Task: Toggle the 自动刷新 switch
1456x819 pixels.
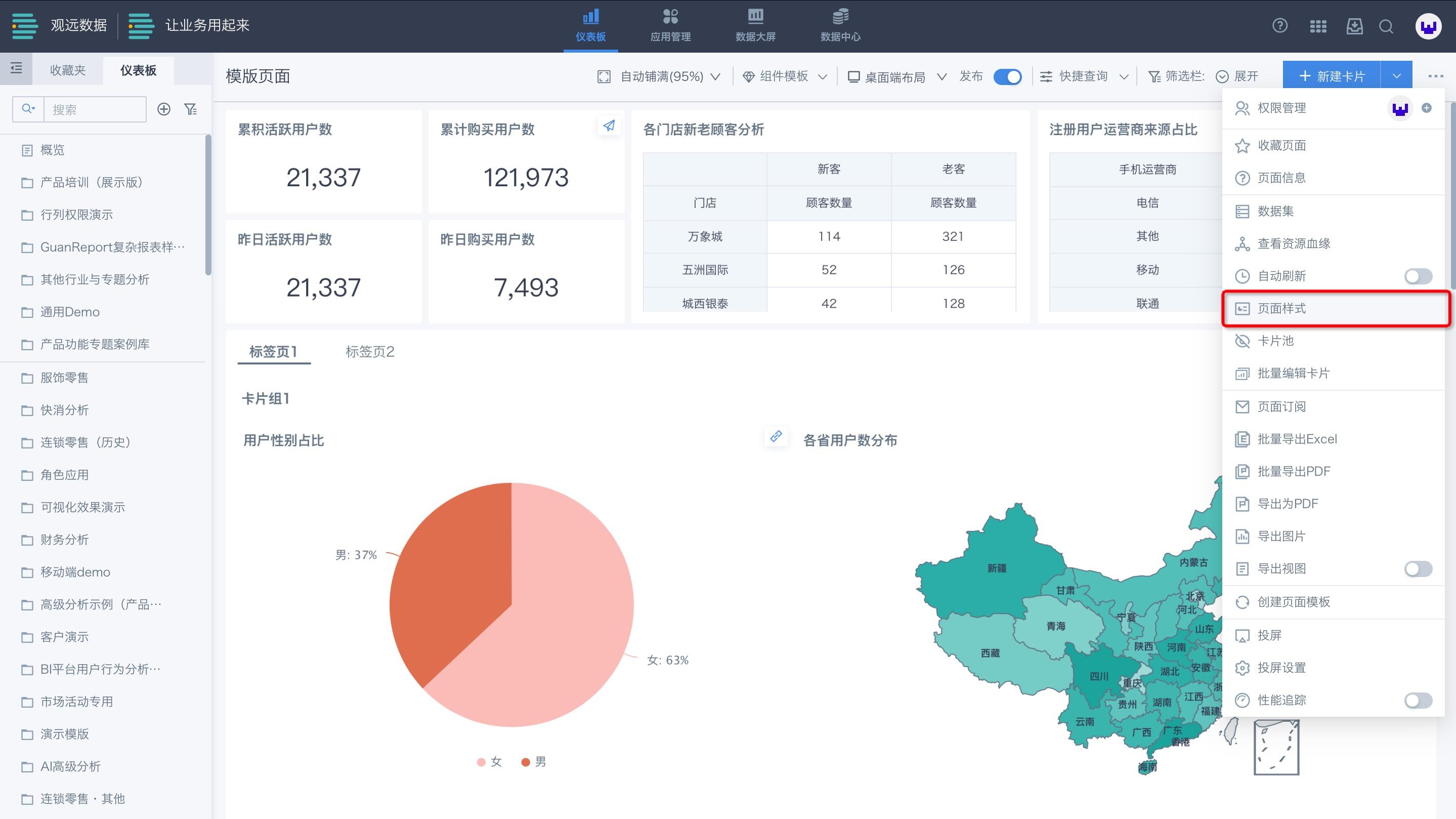Action: (x=1418, y=276)
